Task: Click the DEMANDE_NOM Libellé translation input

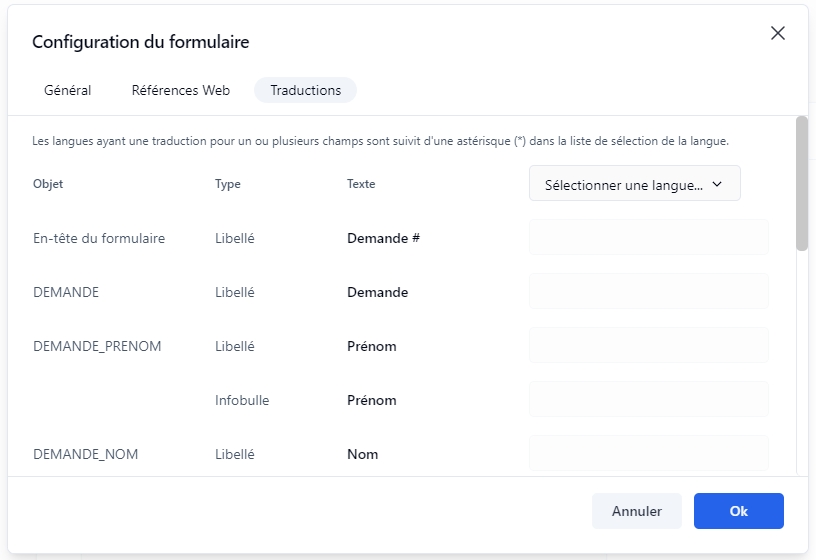Action: pyautogui.click(x=648, y=453)
